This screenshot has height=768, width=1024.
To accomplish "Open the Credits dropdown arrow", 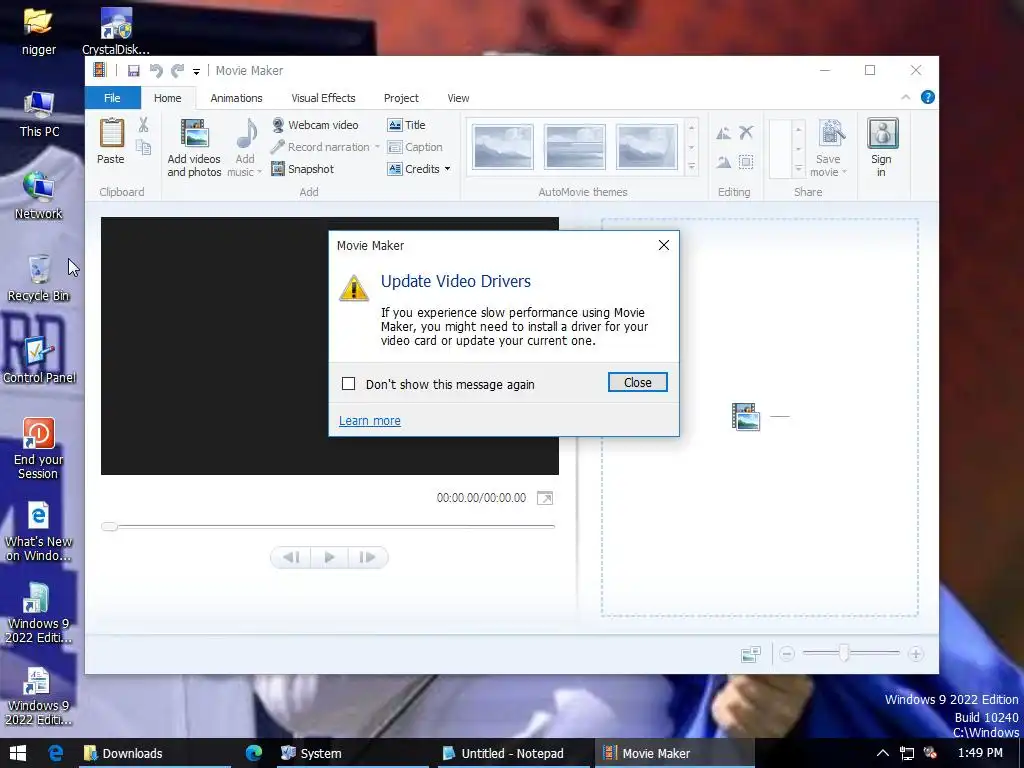I will [x=447, y=169].
